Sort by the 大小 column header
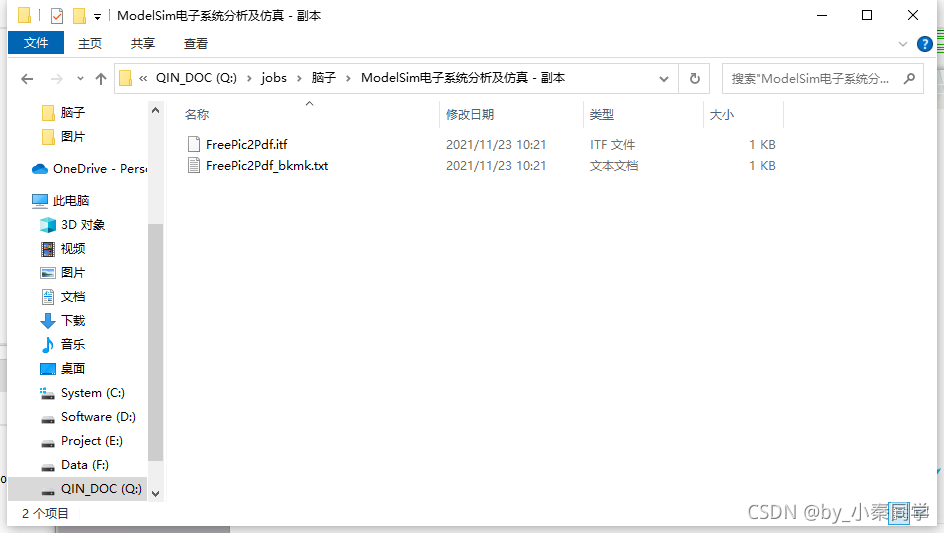The height and width of the screenshot is (533, 944). coord(721,114)
